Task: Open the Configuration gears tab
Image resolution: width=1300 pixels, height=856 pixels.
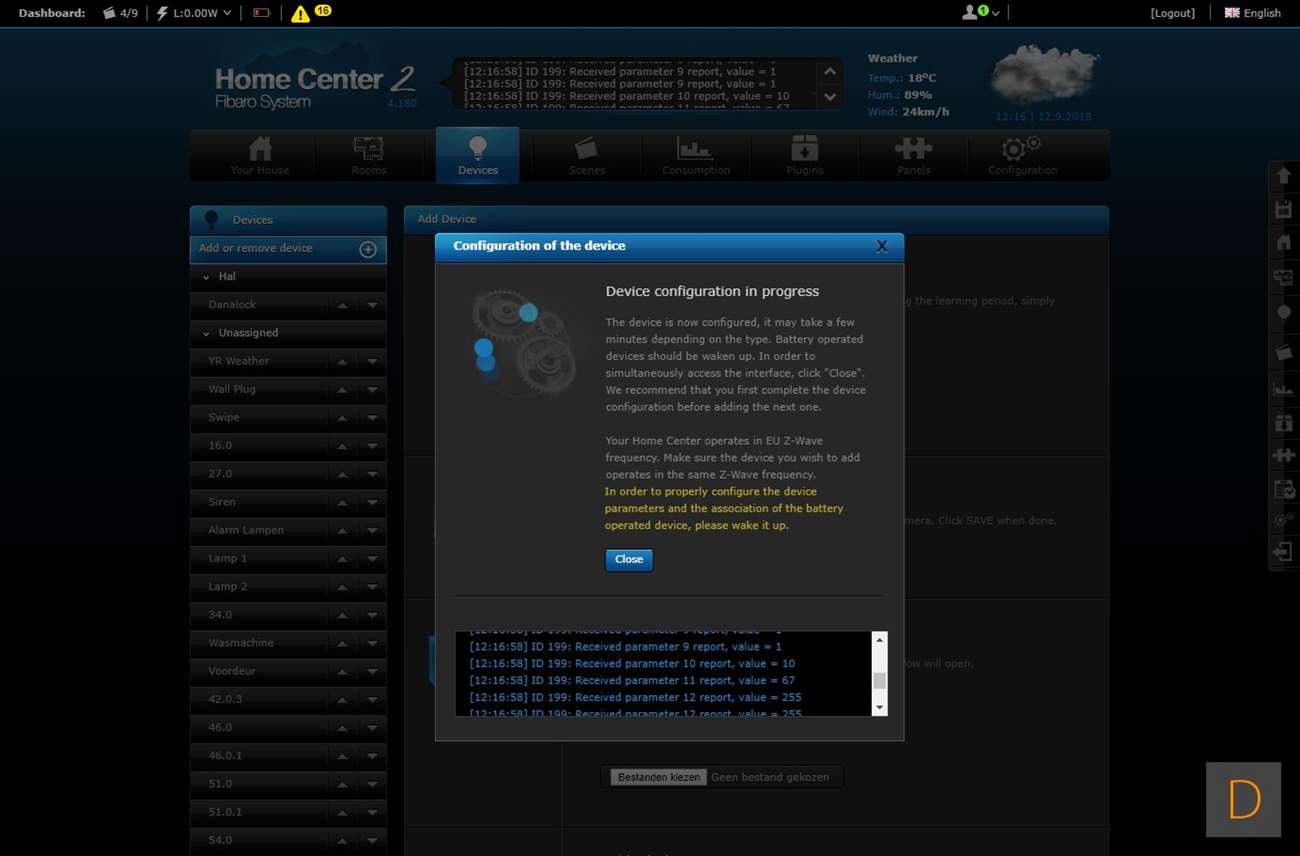Action: (1022, 155)
